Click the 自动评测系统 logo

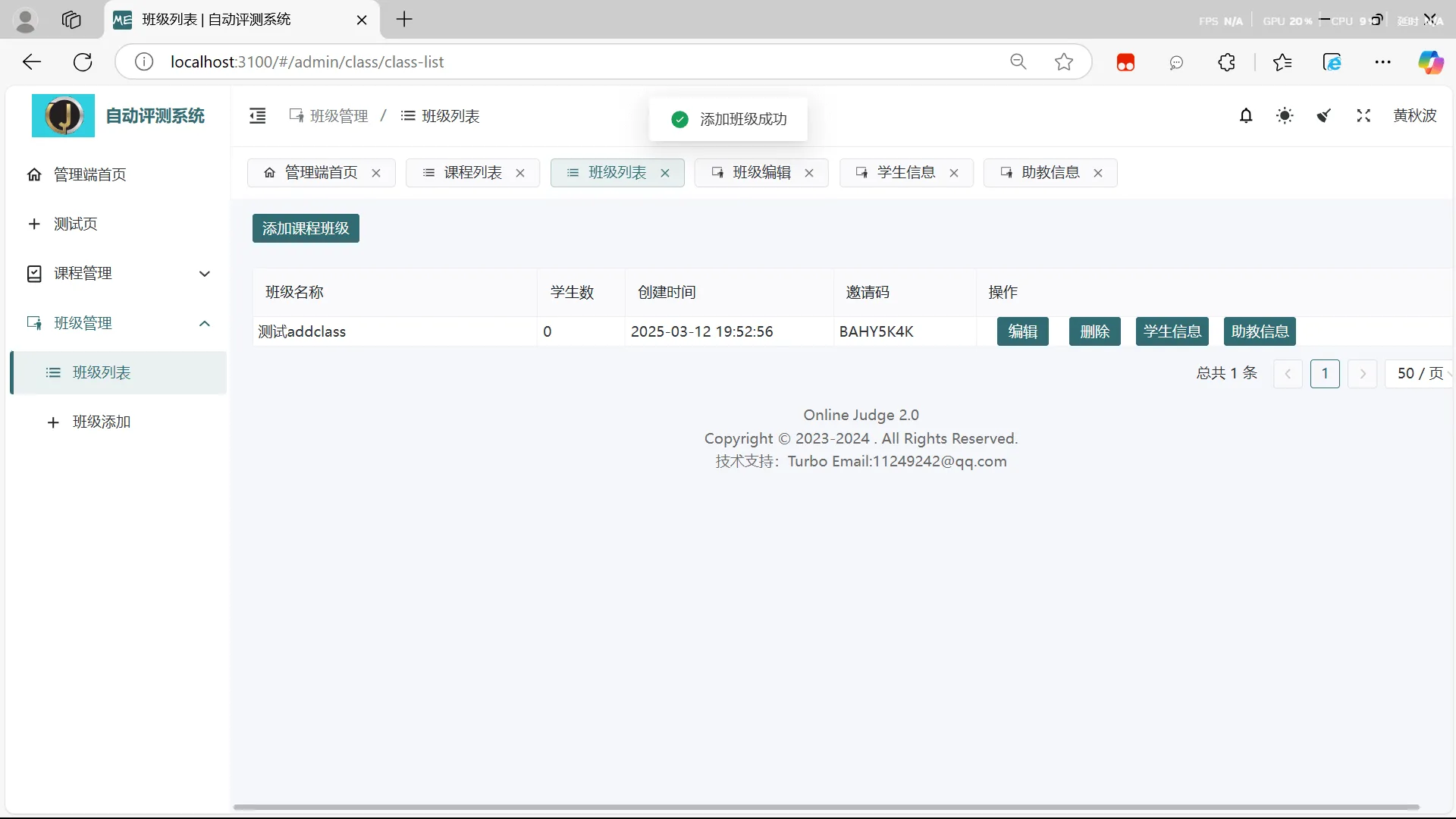click(63, 115)
